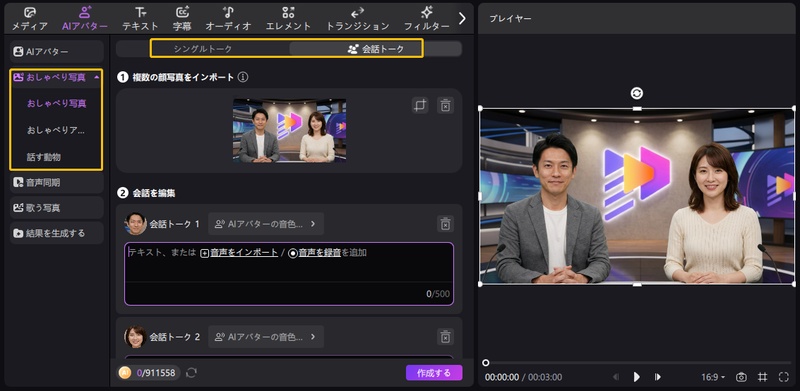
Task: Delete 会話トーク 2 with its trash icon
Action: tap(445, 337)
